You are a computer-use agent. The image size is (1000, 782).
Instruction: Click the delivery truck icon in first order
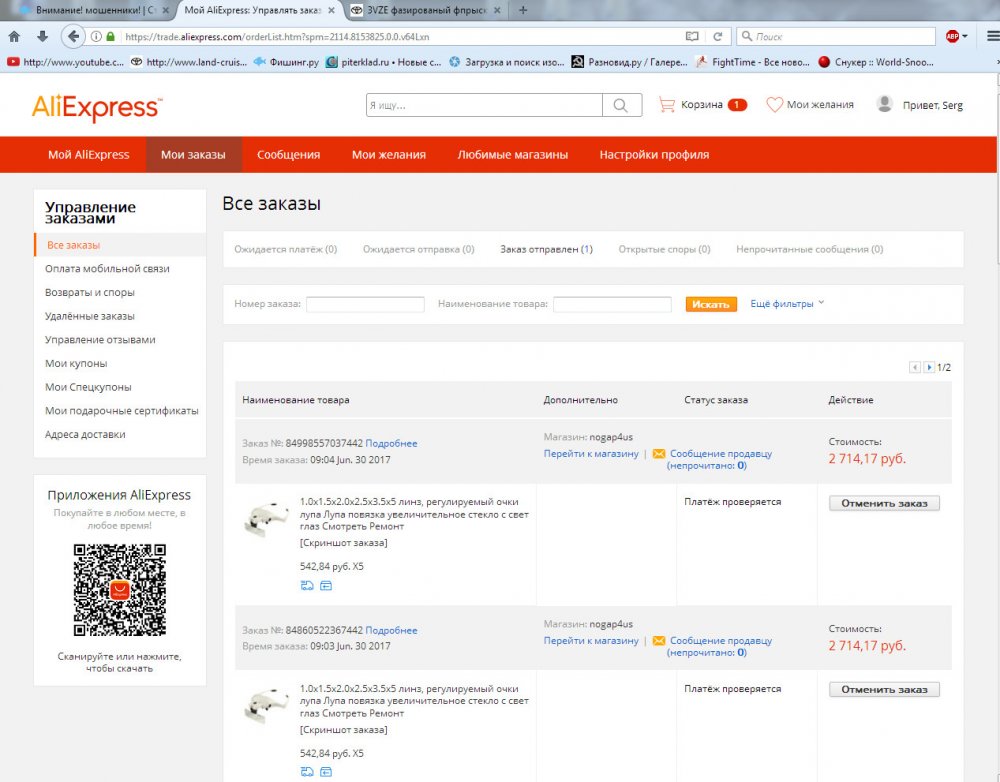[x=307, y=586]
